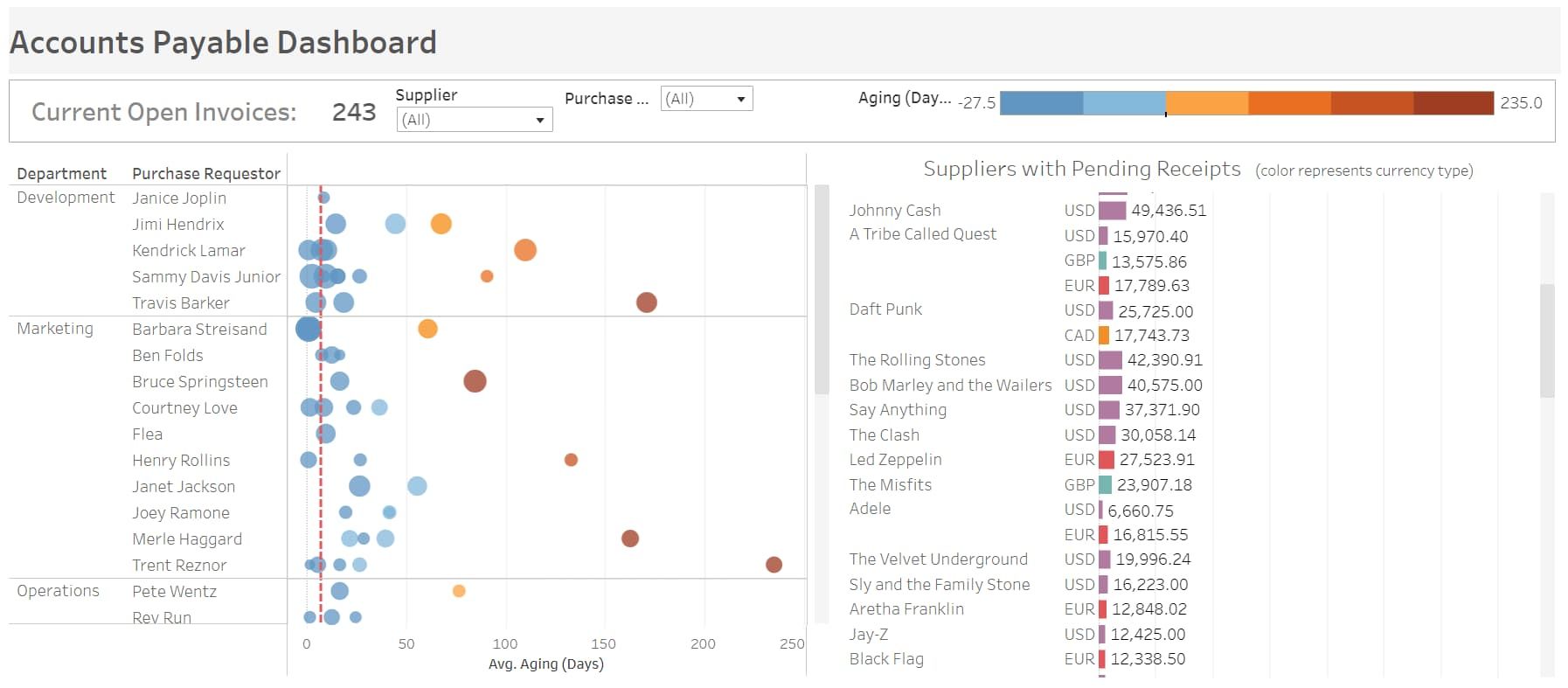The height and width of the screenshot is (688, 1568).
Task: Click Led Zeppelin EUR bar 27,523.91
Action: pyautogui.click(x=1107, y=460)
